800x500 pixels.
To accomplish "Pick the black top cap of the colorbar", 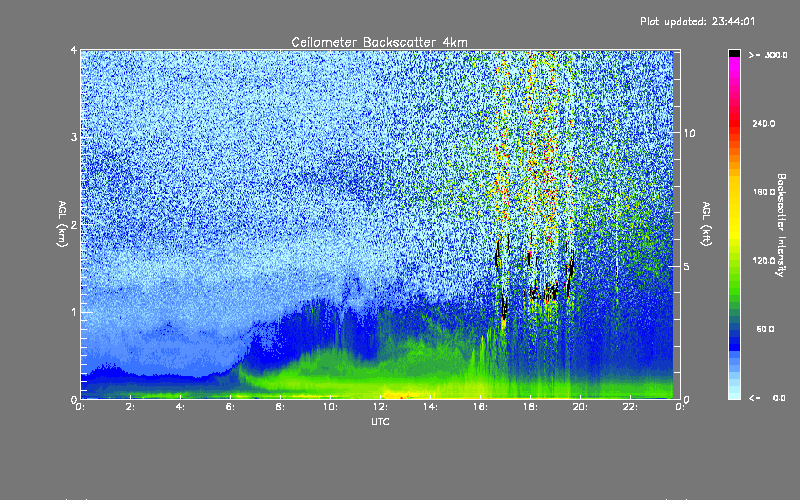I will [x=734, y=53].
